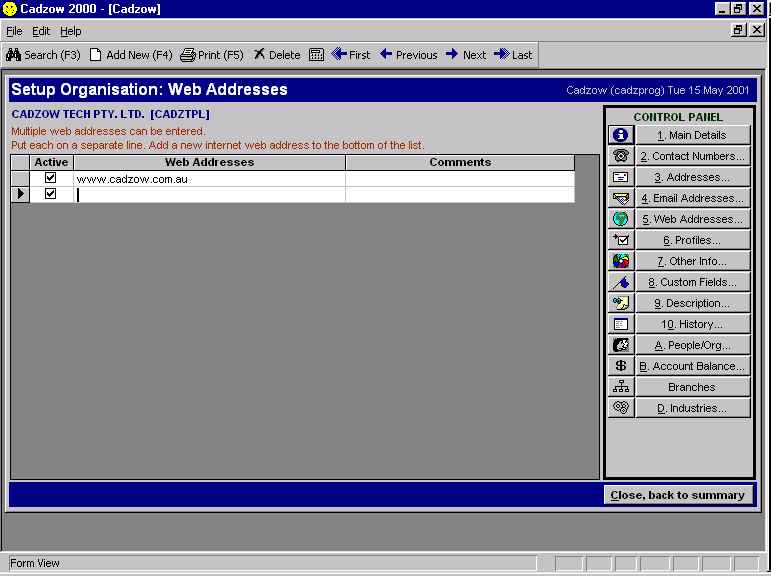Click Add New (F4) toolbar button
This screenshot has width=771, height=576.
131,55
